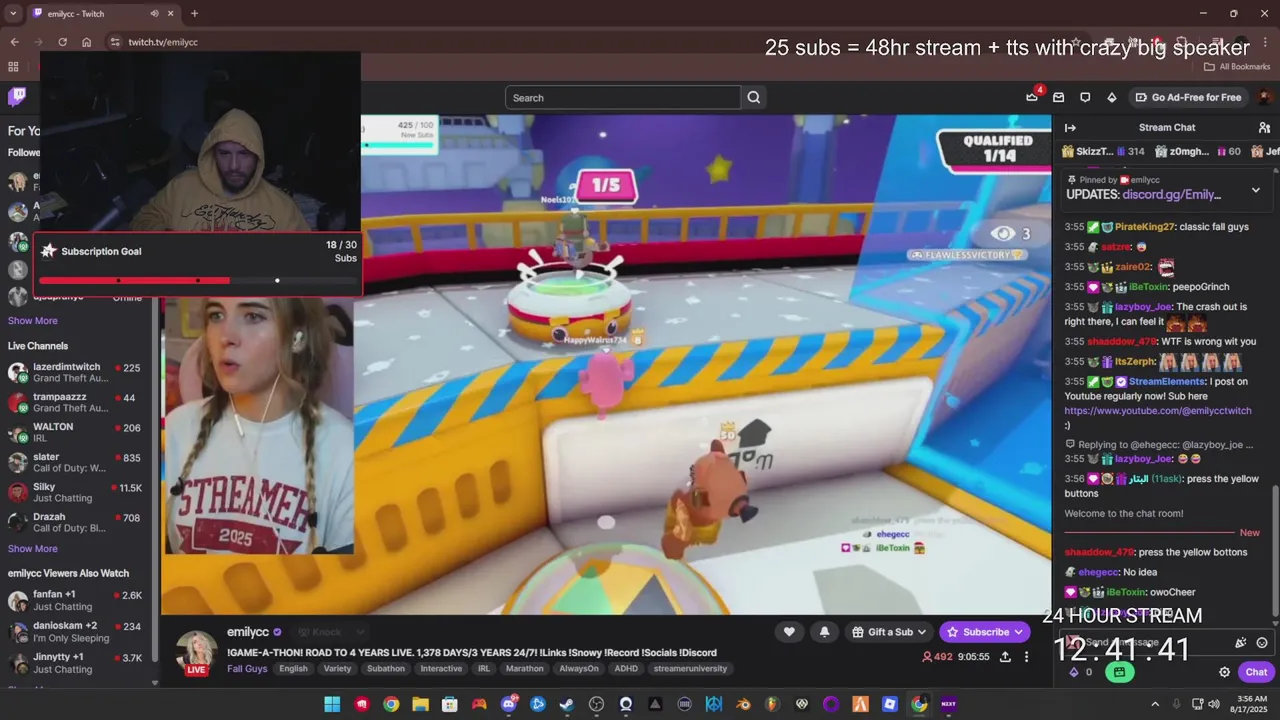The height and width of the screenshot is (720, 1280).
Task: Click the browser home icon
Action: 87,42
